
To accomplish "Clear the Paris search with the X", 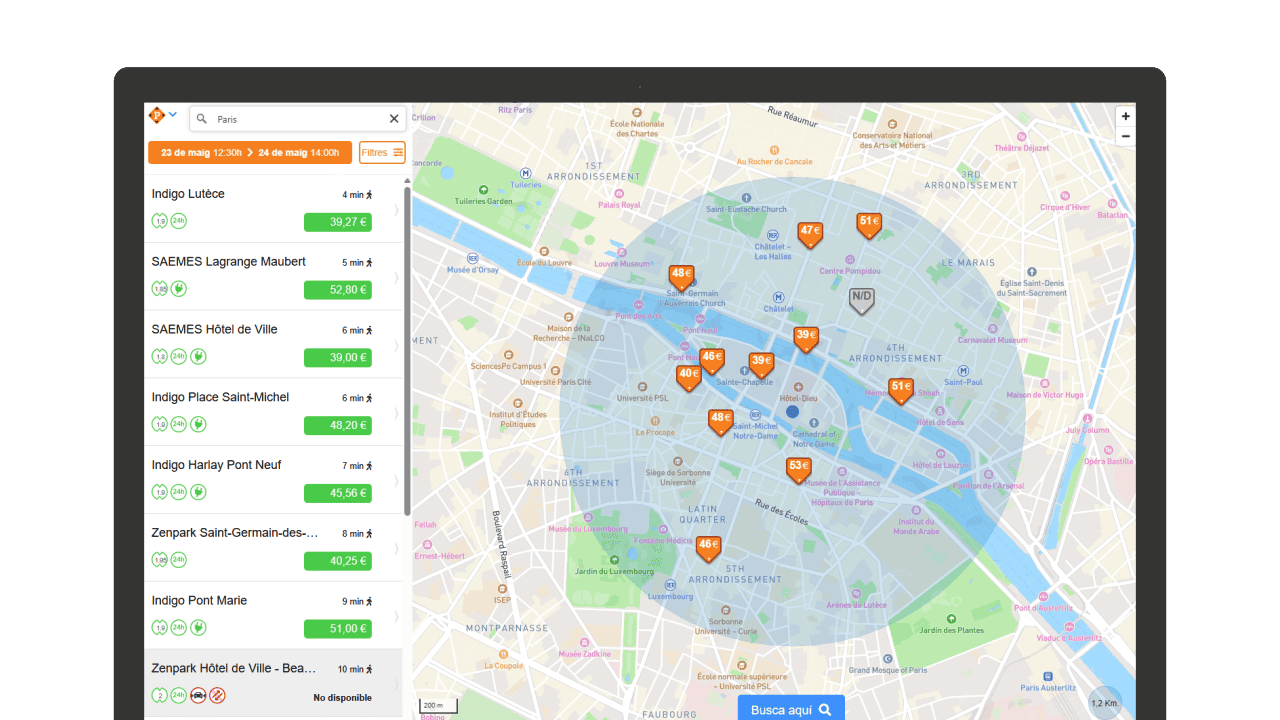I will point(394,119).
